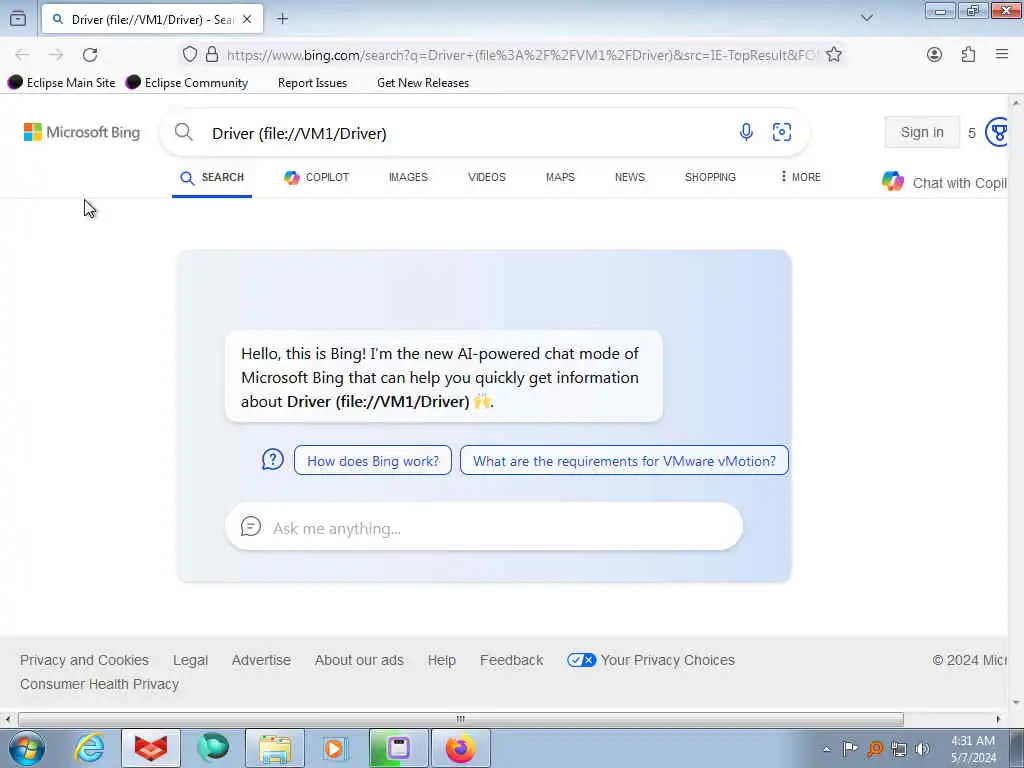Toggle Your Privacy Choices icon
Image resolution: width=1024 pixels, height=768 pixels.
coord(581,660)
